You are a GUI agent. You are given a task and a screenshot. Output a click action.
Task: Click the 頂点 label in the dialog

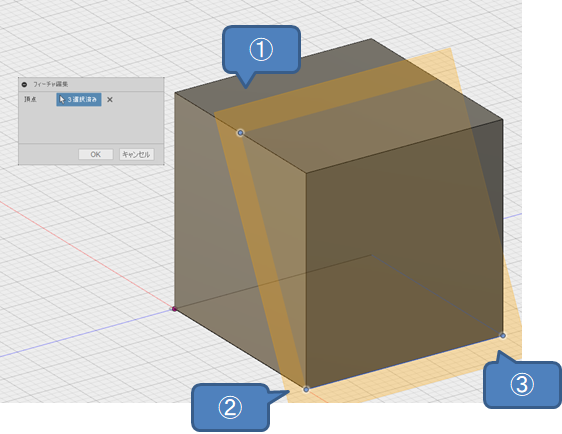point(30,99)
